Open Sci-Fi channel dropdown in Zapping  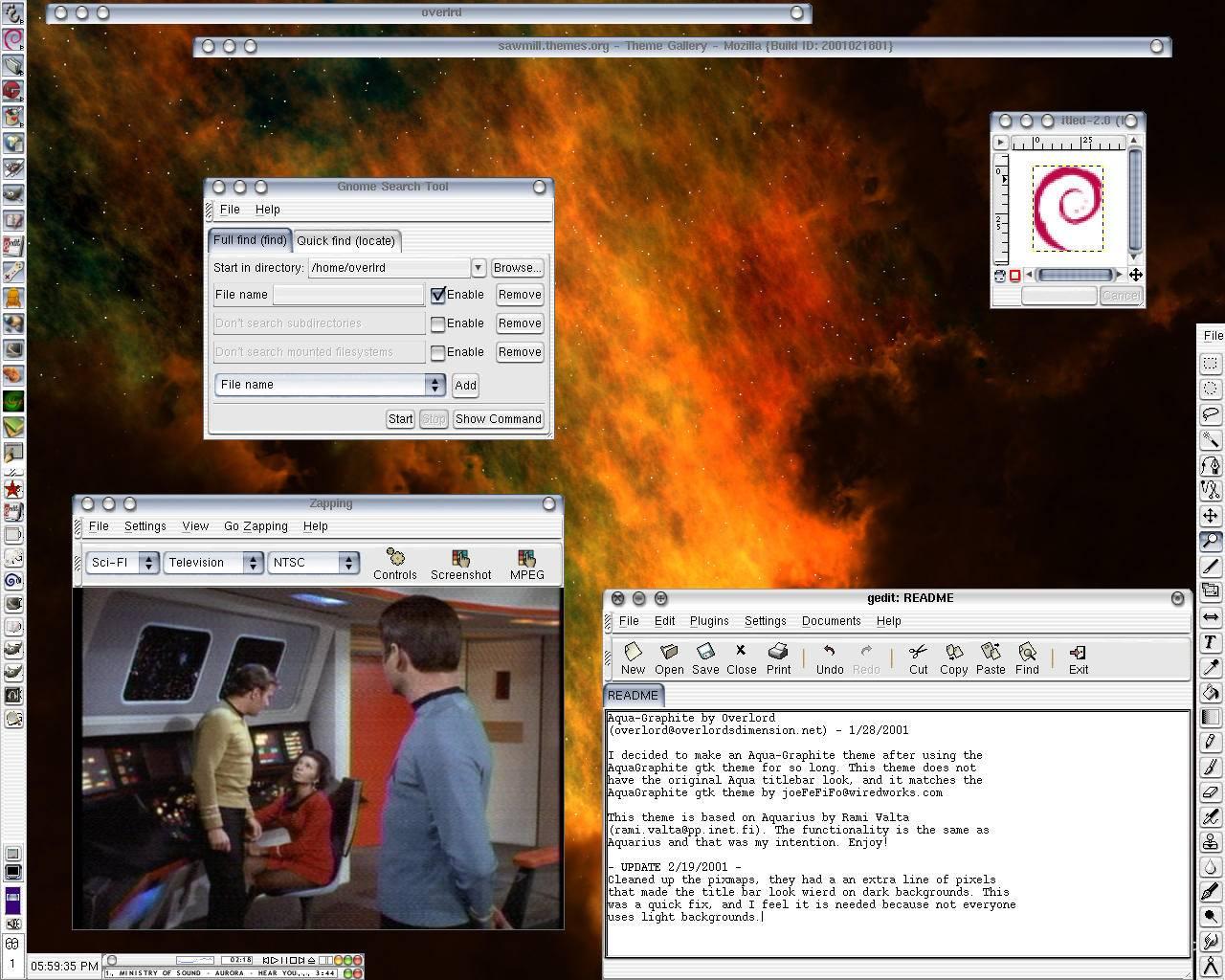122,563
